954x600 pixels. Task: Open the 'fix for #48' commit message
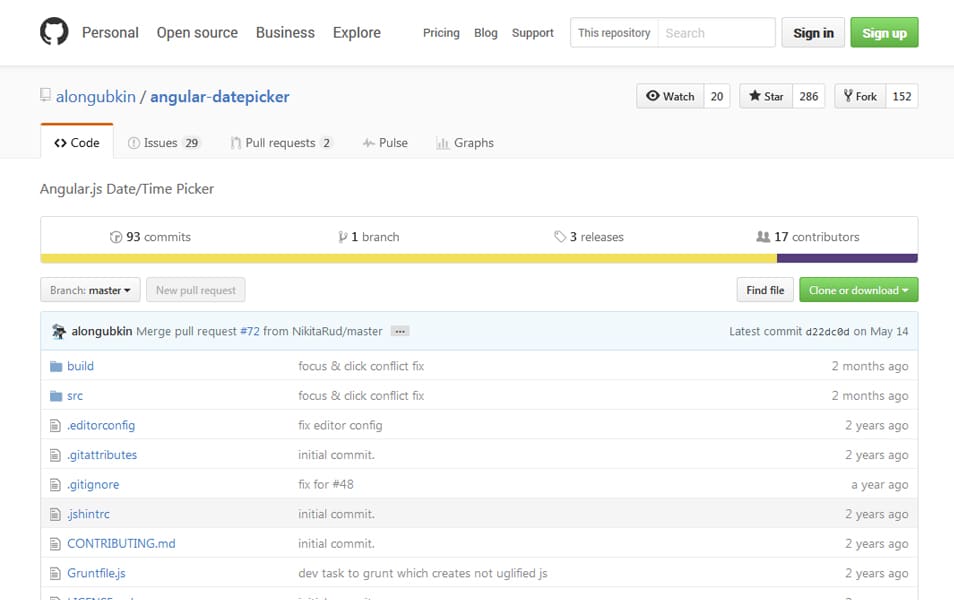click(326, 485)
